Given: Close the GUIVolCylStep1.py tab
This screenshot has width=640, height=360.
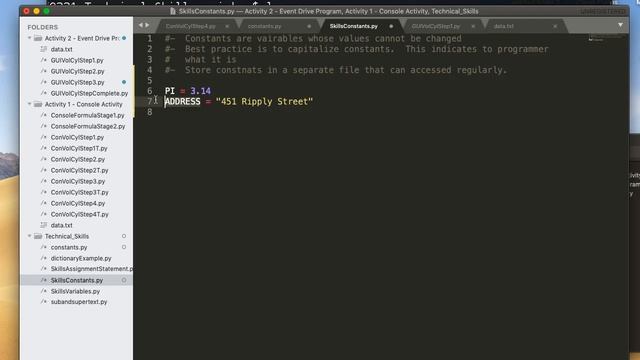Looking at the screenshot, I should pos(473,27).
